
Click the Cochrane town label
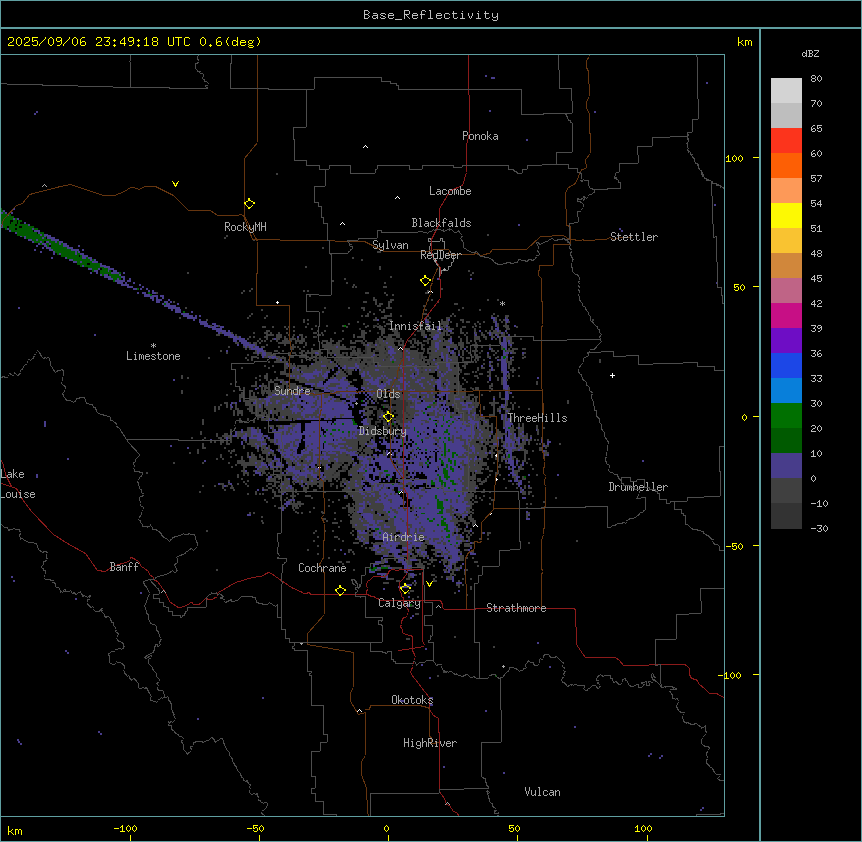(x=322, y=568)
